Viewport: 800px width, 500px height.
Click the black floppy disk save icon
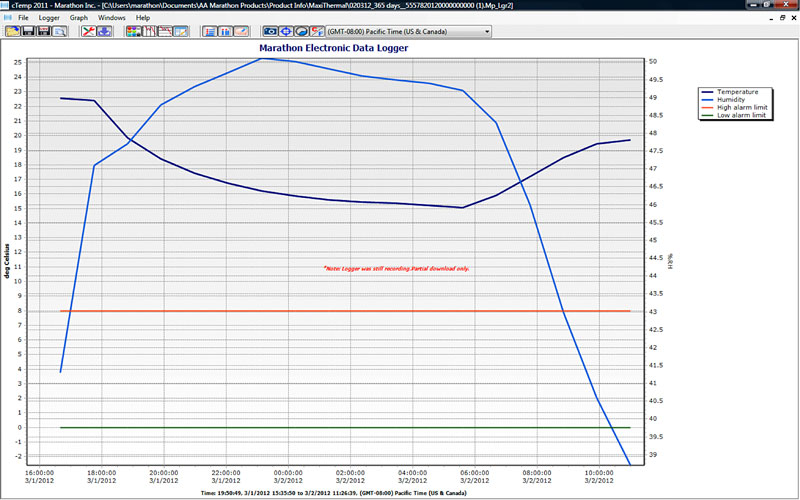28,32
